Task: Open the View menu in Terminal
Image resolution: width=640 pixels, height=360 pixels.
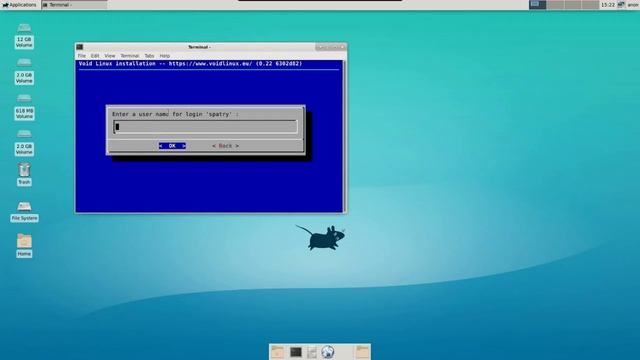Action: point(110,56)
